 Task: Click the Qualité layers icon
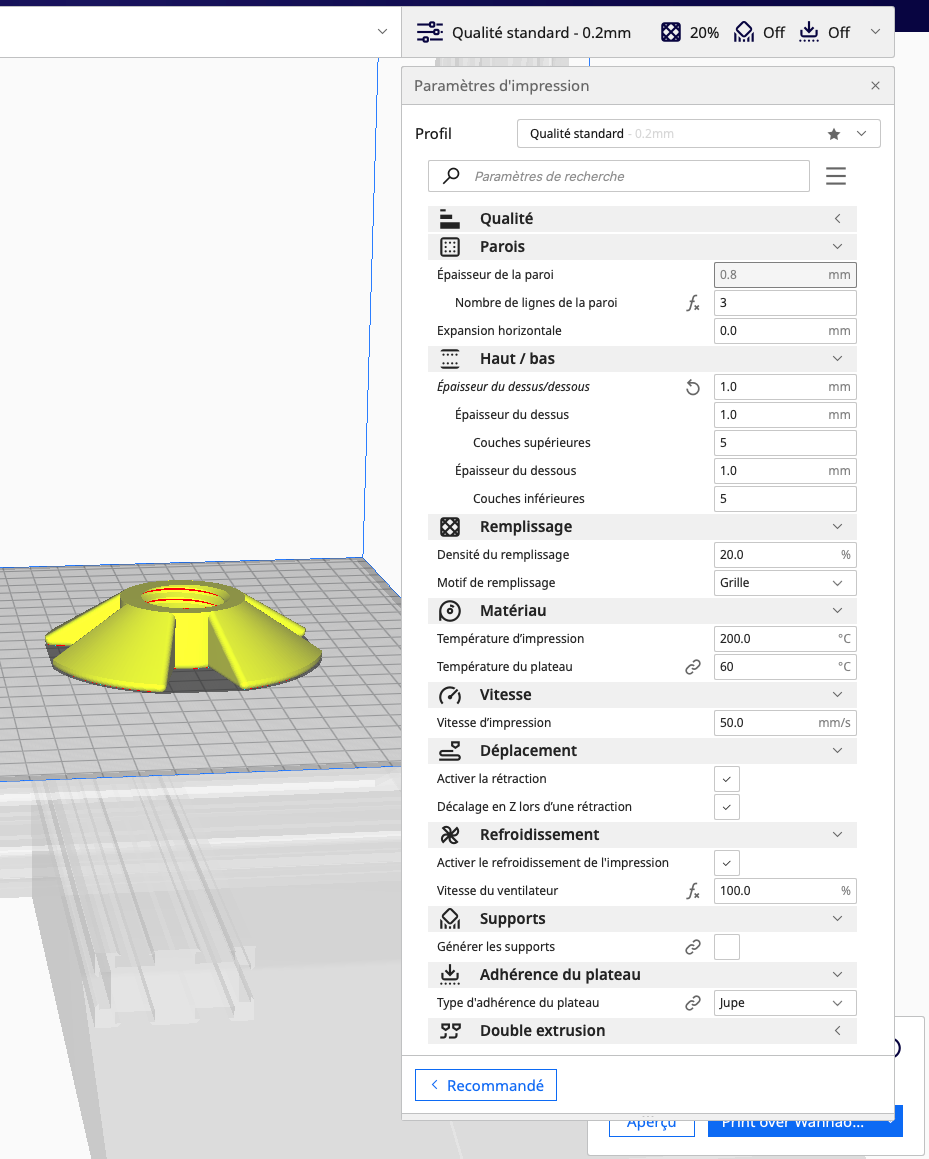pyautogui.click(x=449, y=219)
